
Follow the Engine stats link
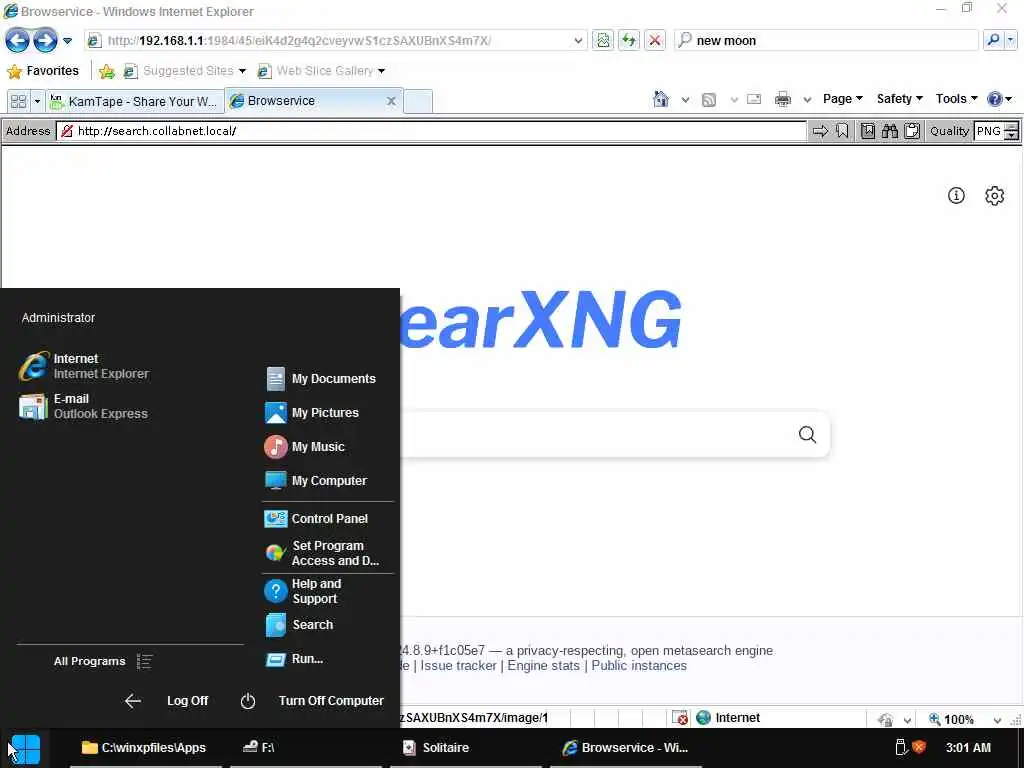point(543,665)
